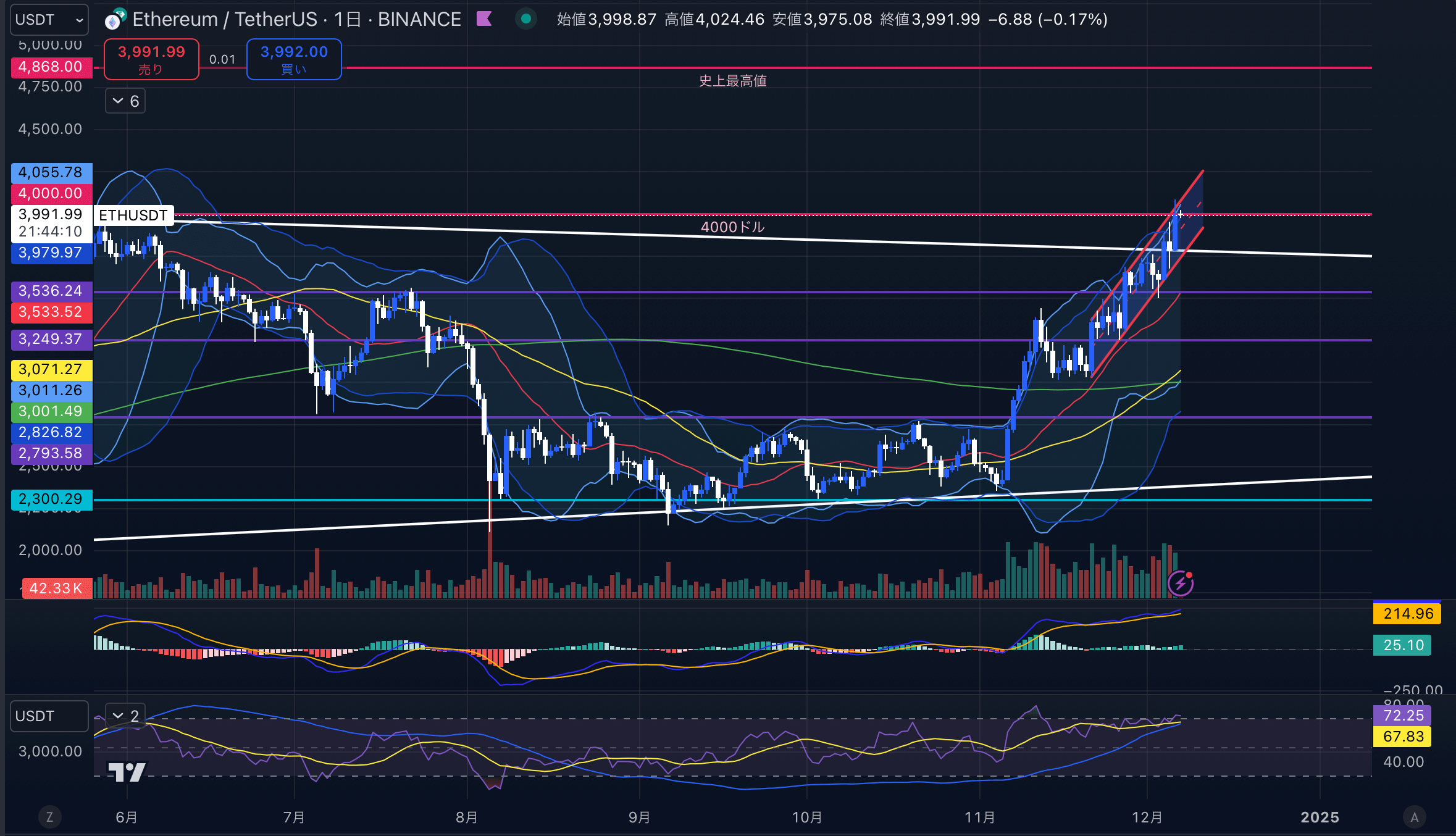1456x836 pixels.
Task: Click the 8月 date axis label
Action: click(467, 817)
